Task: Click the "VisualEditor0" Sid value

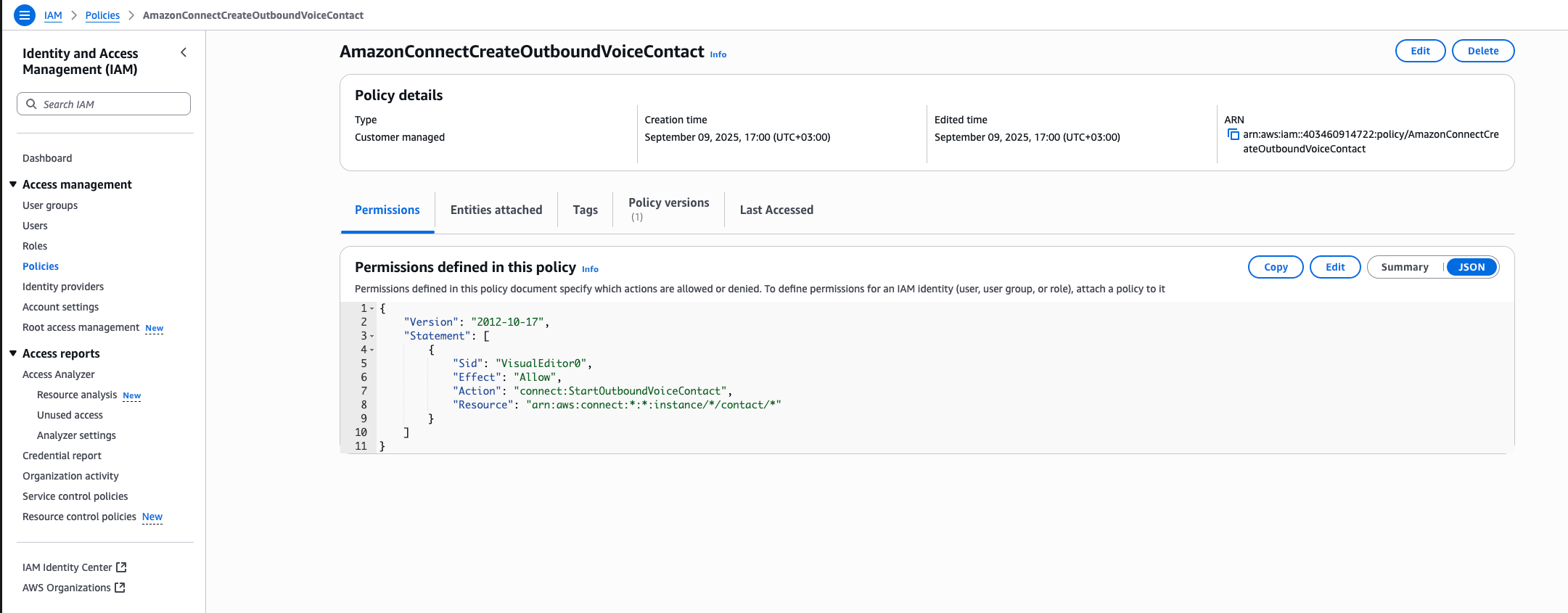Action: (x=541, y=363)
